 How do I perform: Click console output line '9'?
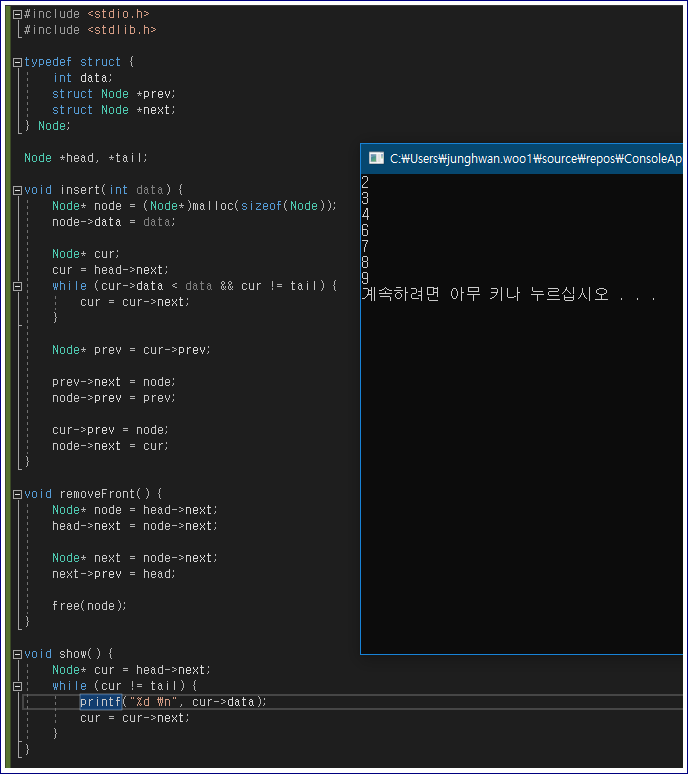(x=365, y=278)
